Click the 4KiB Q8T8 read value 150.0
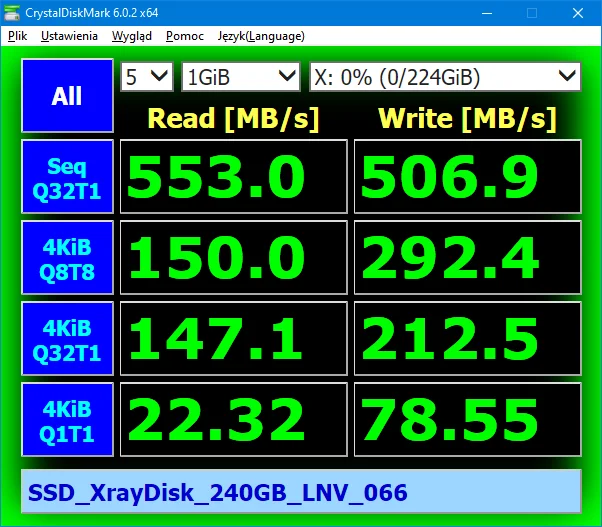Screen dimensions: 602x527 pos(234,258)
